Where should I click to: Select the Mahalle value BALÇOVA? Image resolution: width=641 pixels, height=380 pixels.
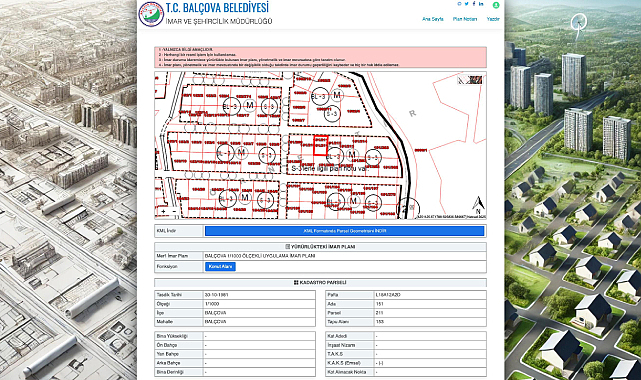[215, 322]
